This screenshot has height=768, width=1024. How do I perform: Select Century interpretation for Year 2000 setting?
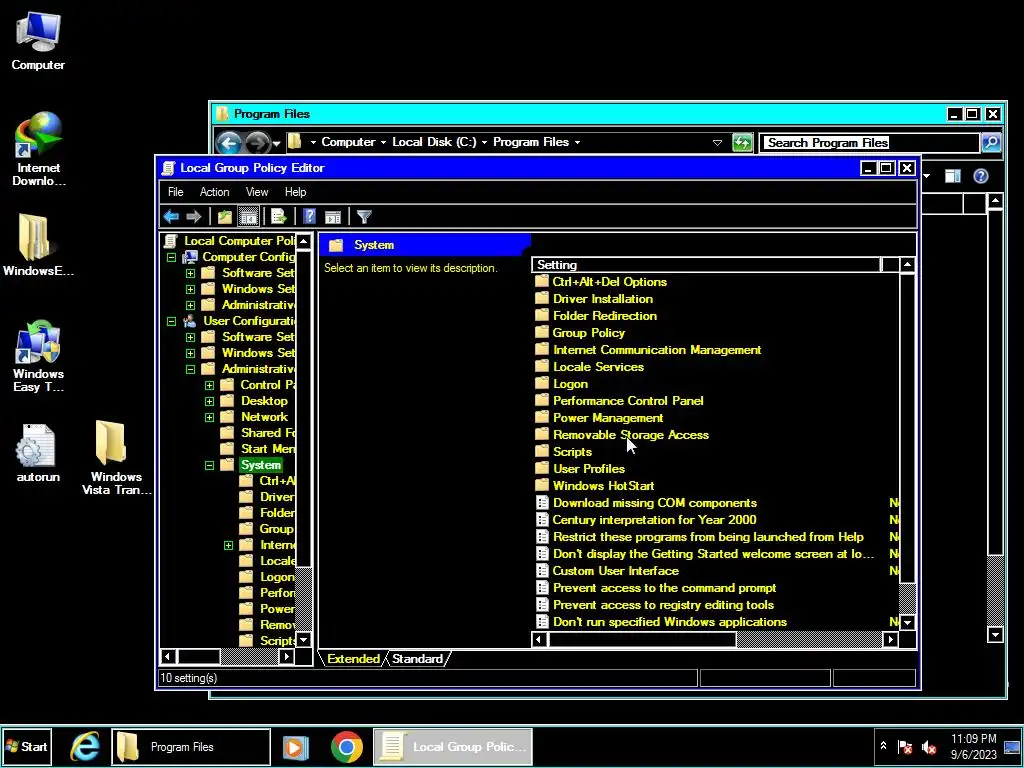[654, 519]
